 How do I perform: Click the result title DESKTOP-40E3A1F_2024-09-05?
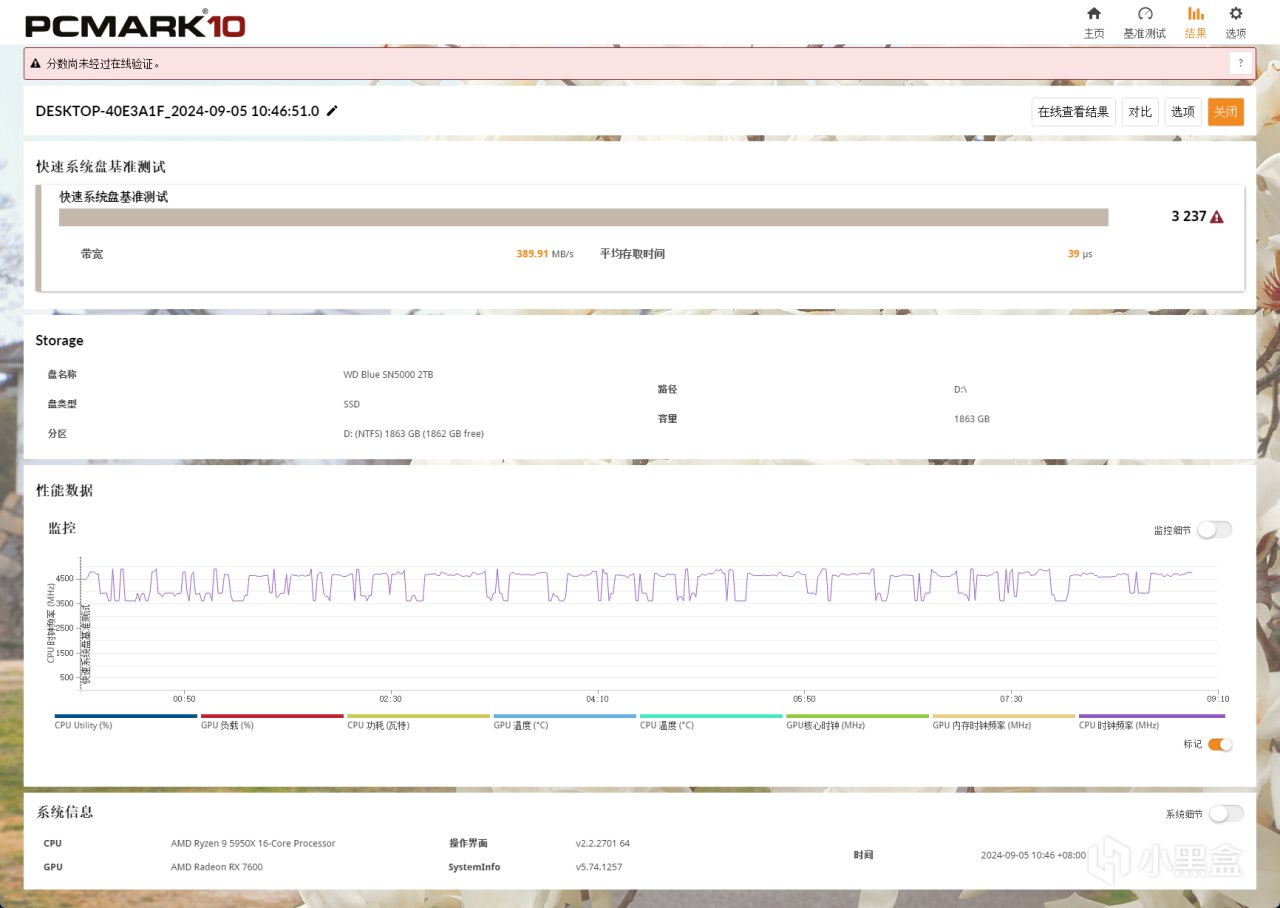click(177, 111)
